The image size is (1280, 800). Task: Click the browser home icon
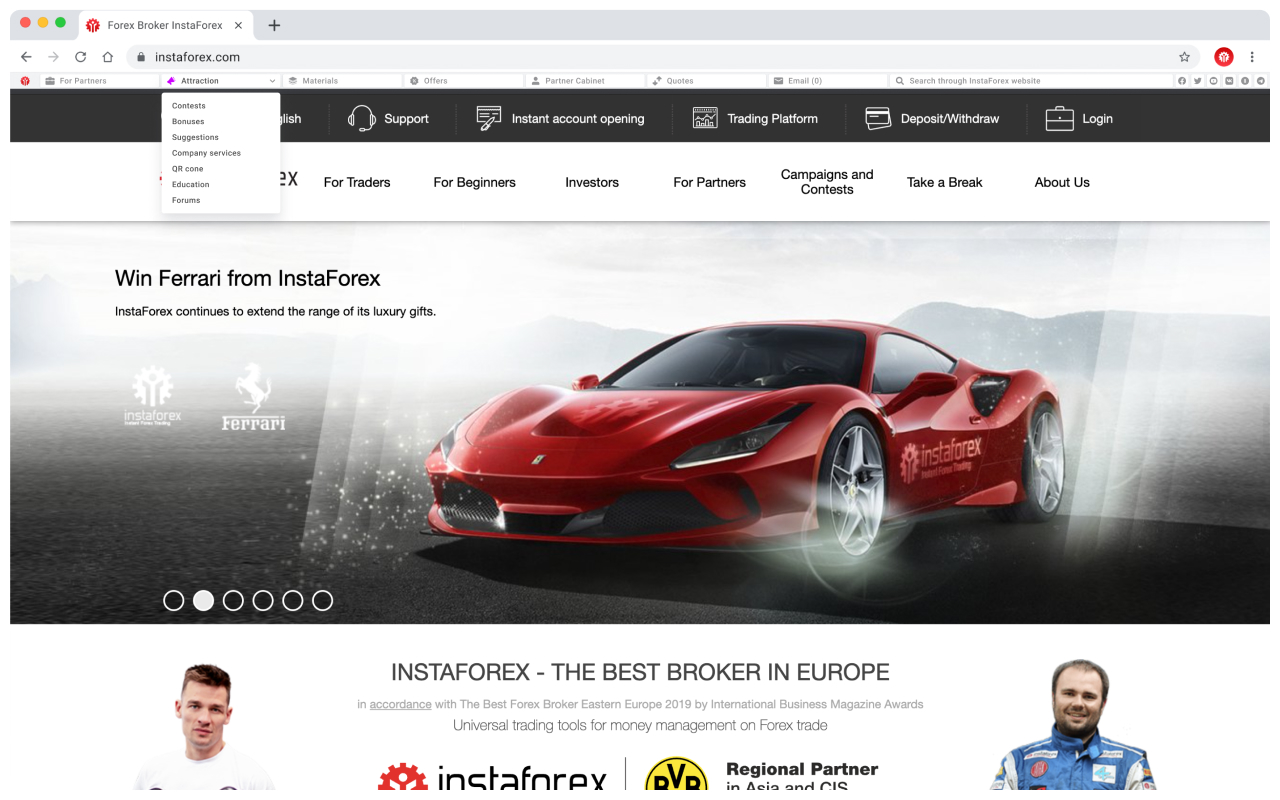(107, 57)
